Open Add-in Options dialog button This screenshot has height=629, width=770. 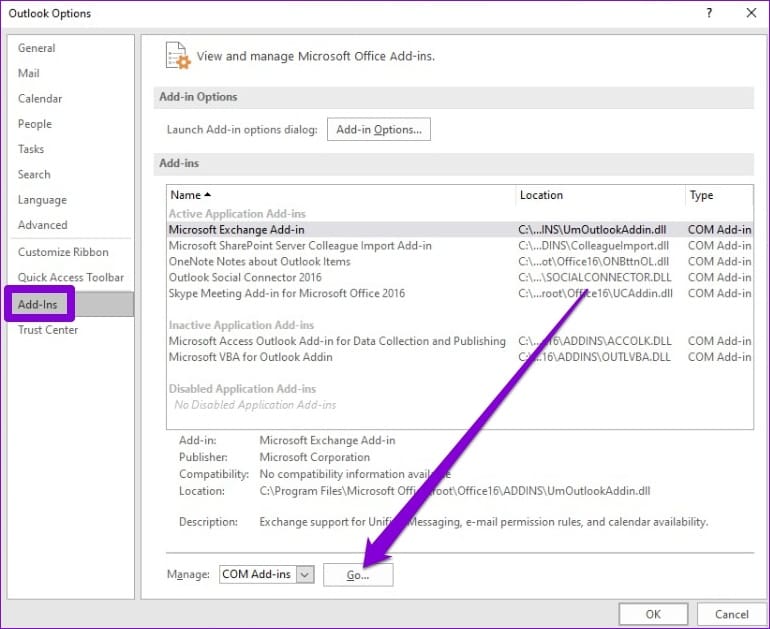click(379, 129)
